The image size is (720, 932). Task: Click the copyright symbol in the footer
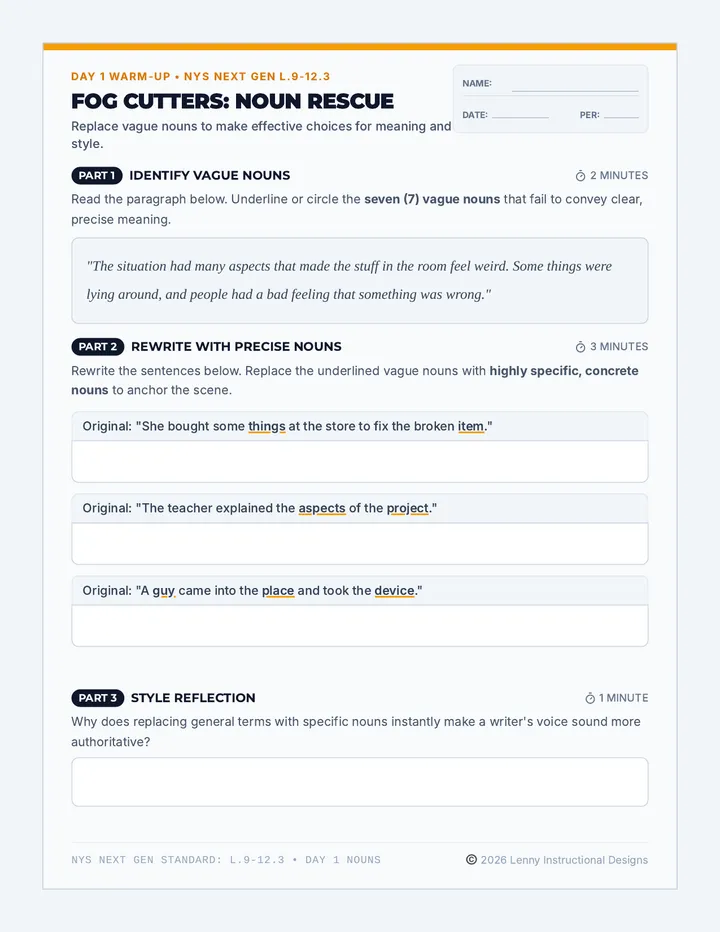point(471,859)
